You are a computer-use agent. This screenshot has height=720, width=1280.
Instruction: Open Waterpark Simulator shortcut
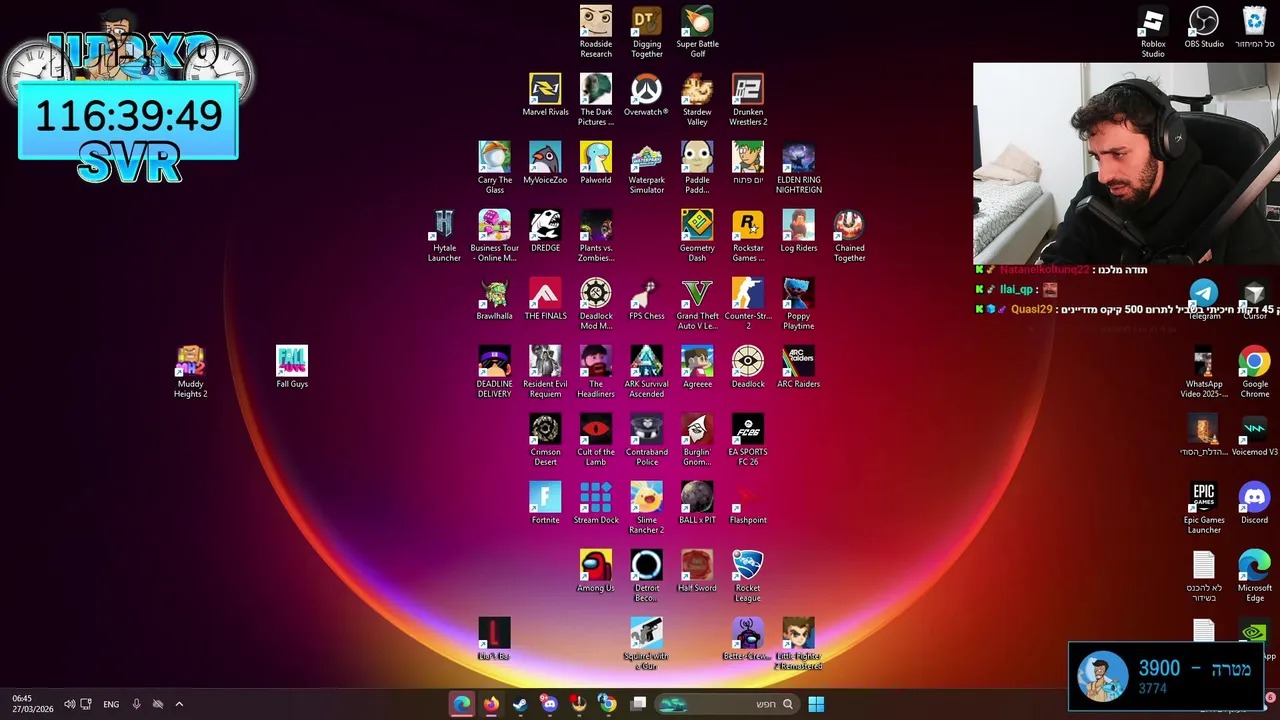coord(647,168)
